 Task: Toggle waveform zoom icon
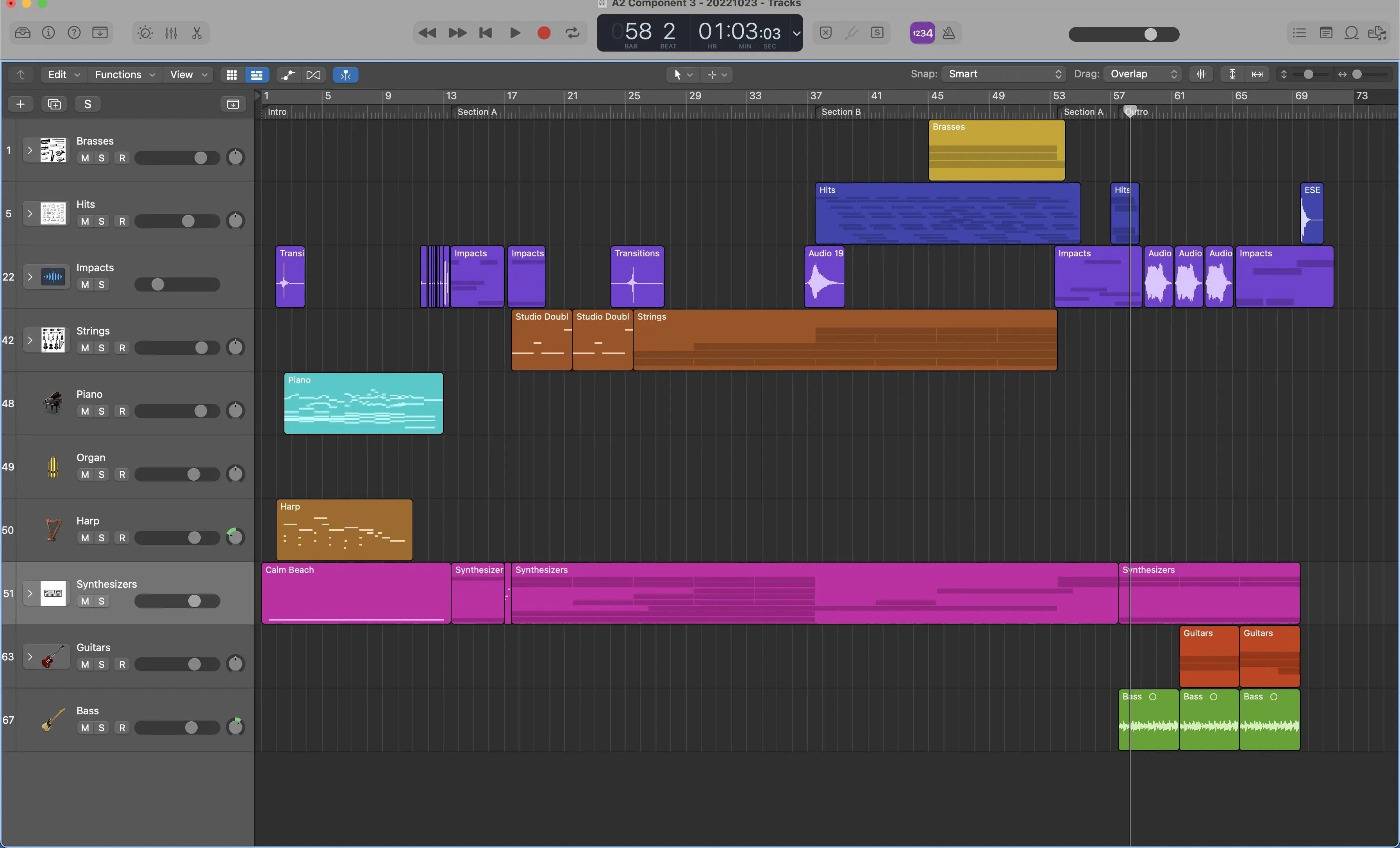point(1201,74)
